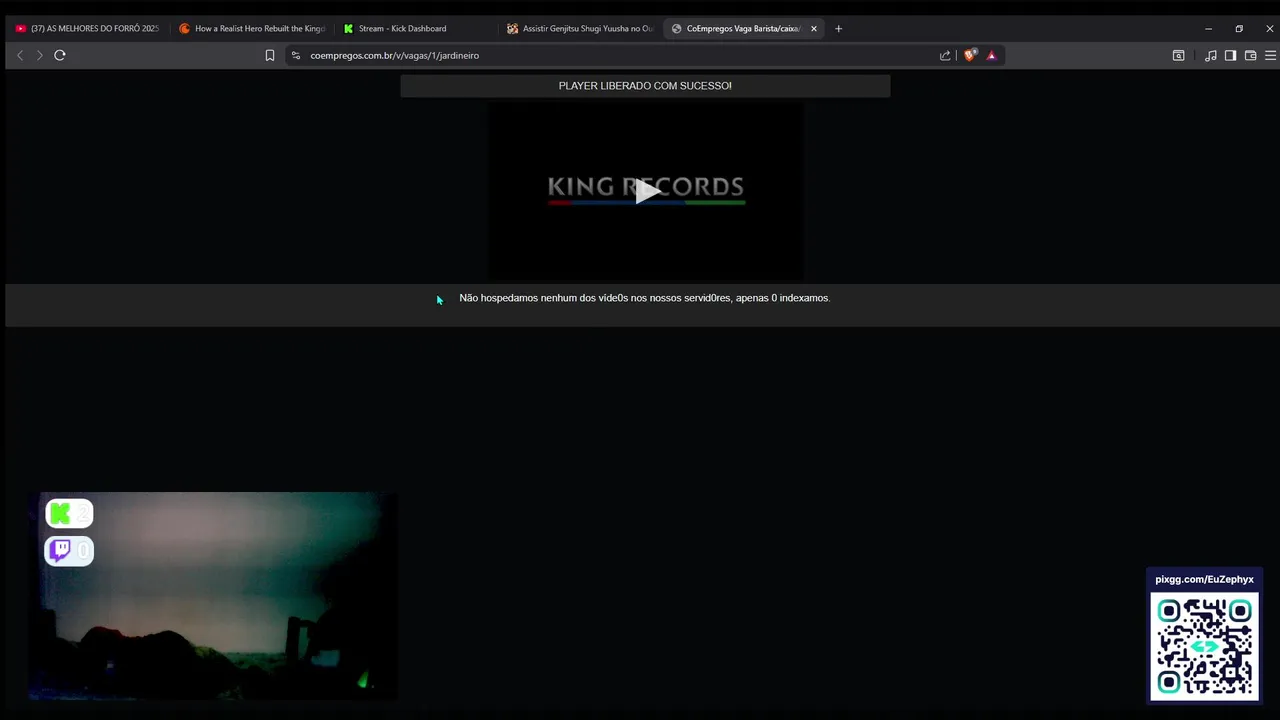Switch to Assistir Genjitsu Shugi Yuusha tab
The image size is (1280, 720).
580,28
